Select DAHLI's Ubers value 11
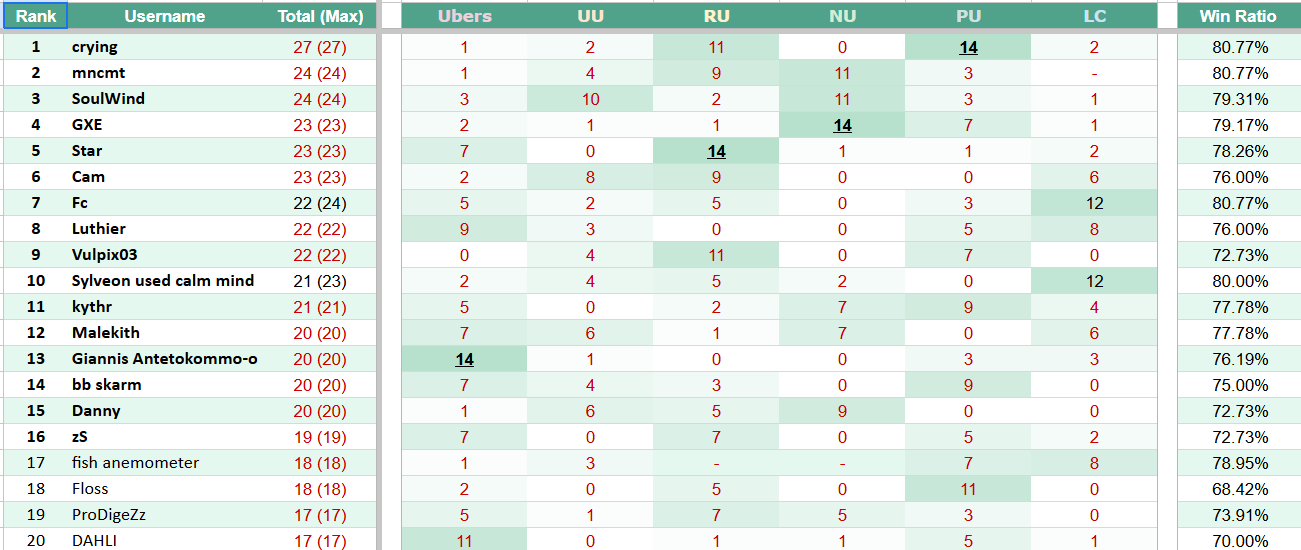 [x=464, y=540]
